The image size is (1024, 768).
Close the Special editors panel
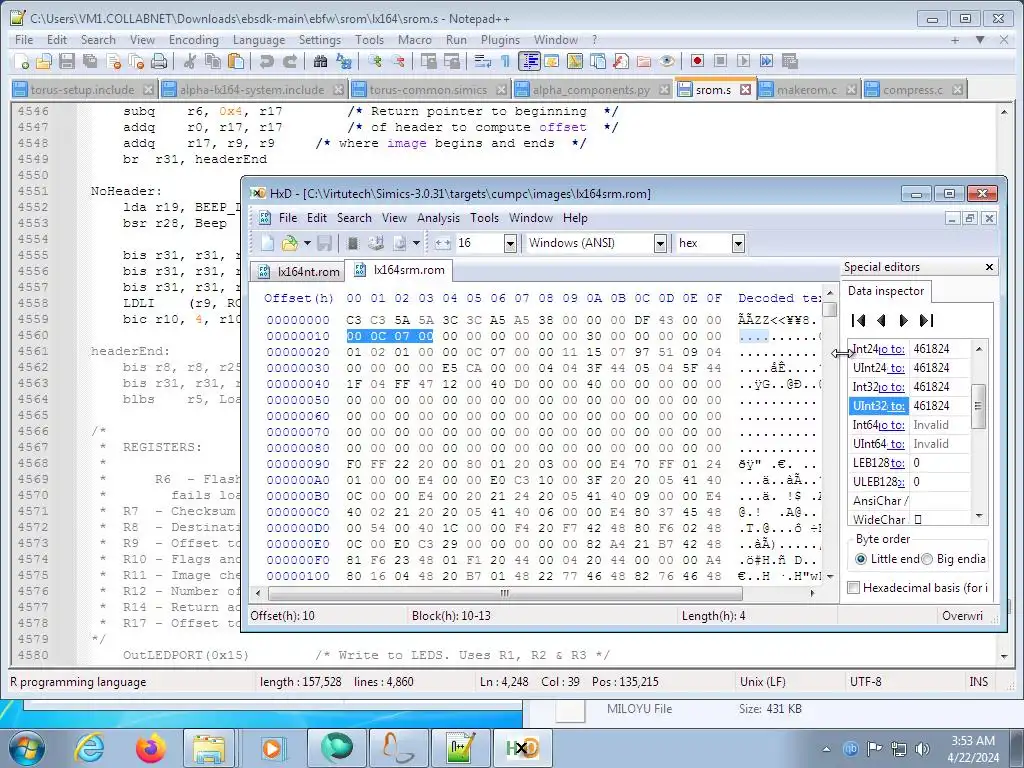[989, 267]
